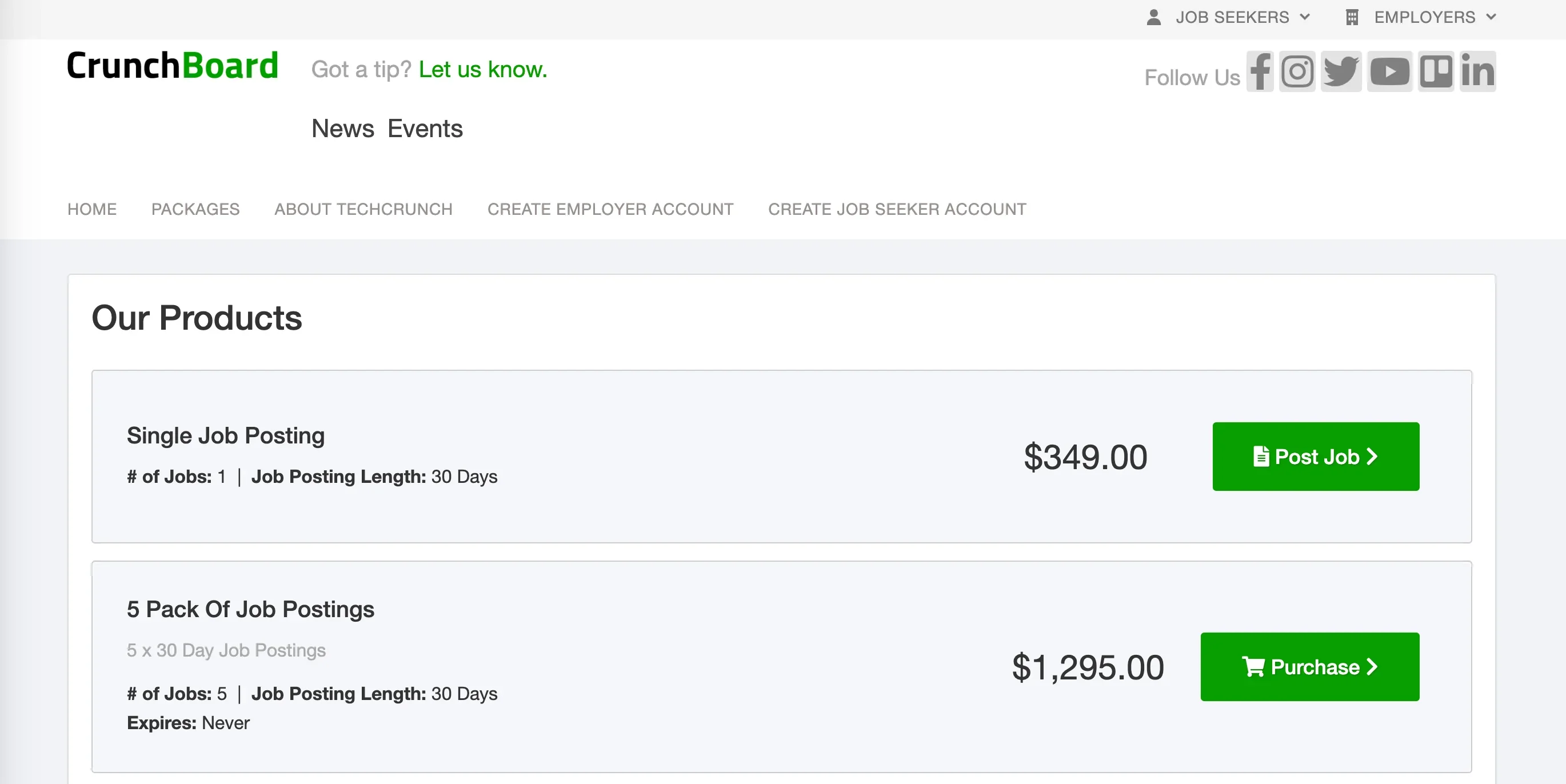1566x784 pixels.
Task: Click the job seeker person icon
Action: 1153,17
